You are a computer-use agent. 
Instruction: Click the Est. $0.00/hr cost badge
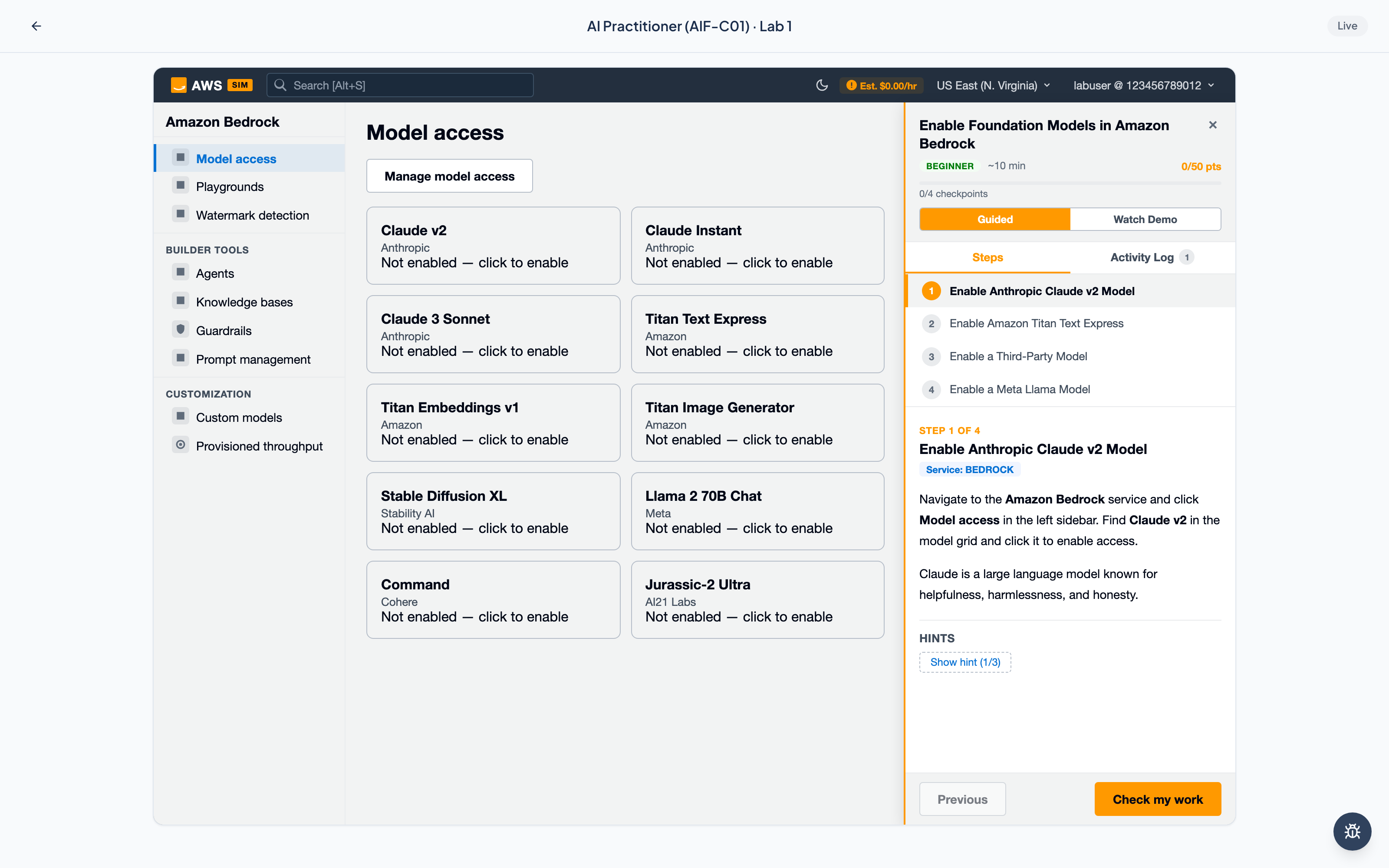coord(881,85)
